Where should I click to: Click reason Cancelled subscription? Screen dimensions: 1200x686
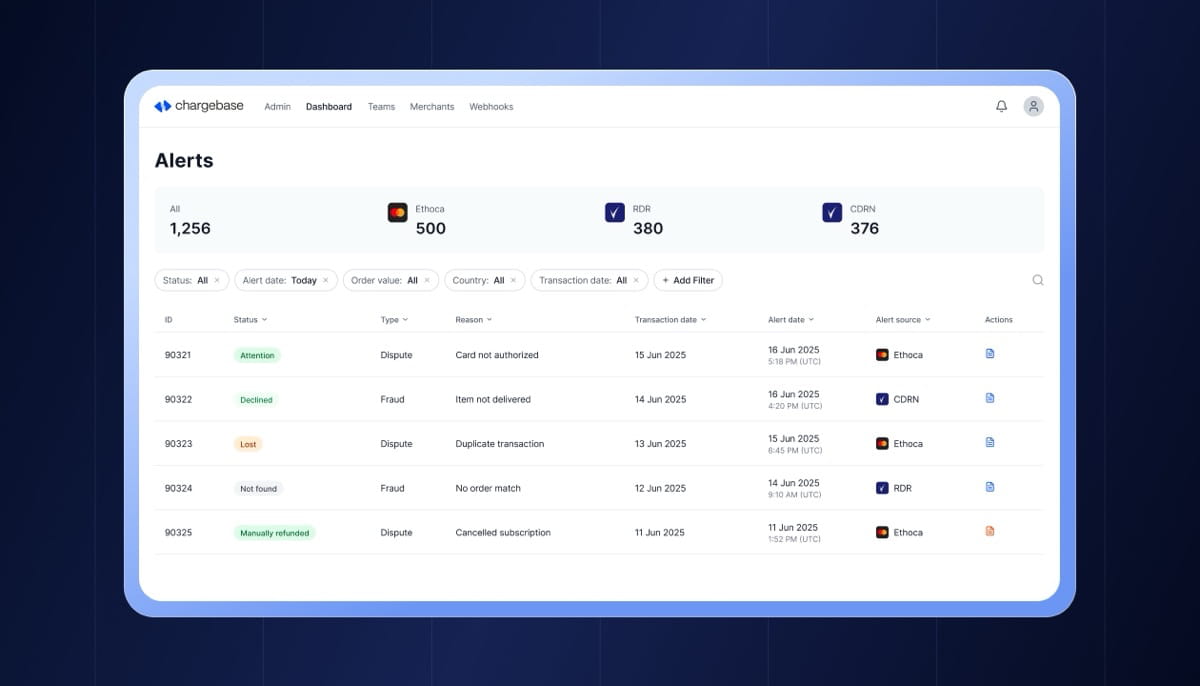coord(503,533)
